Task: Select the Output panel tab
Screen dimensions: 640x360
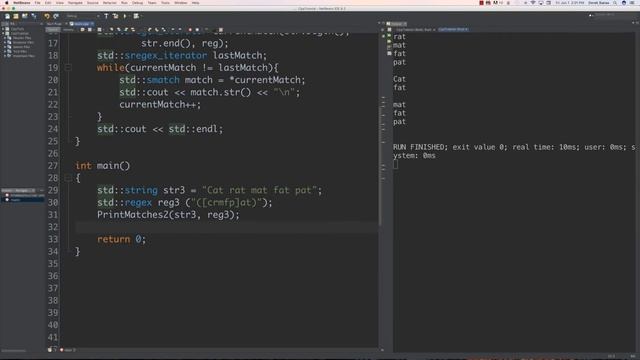Action: coord(396,24)
